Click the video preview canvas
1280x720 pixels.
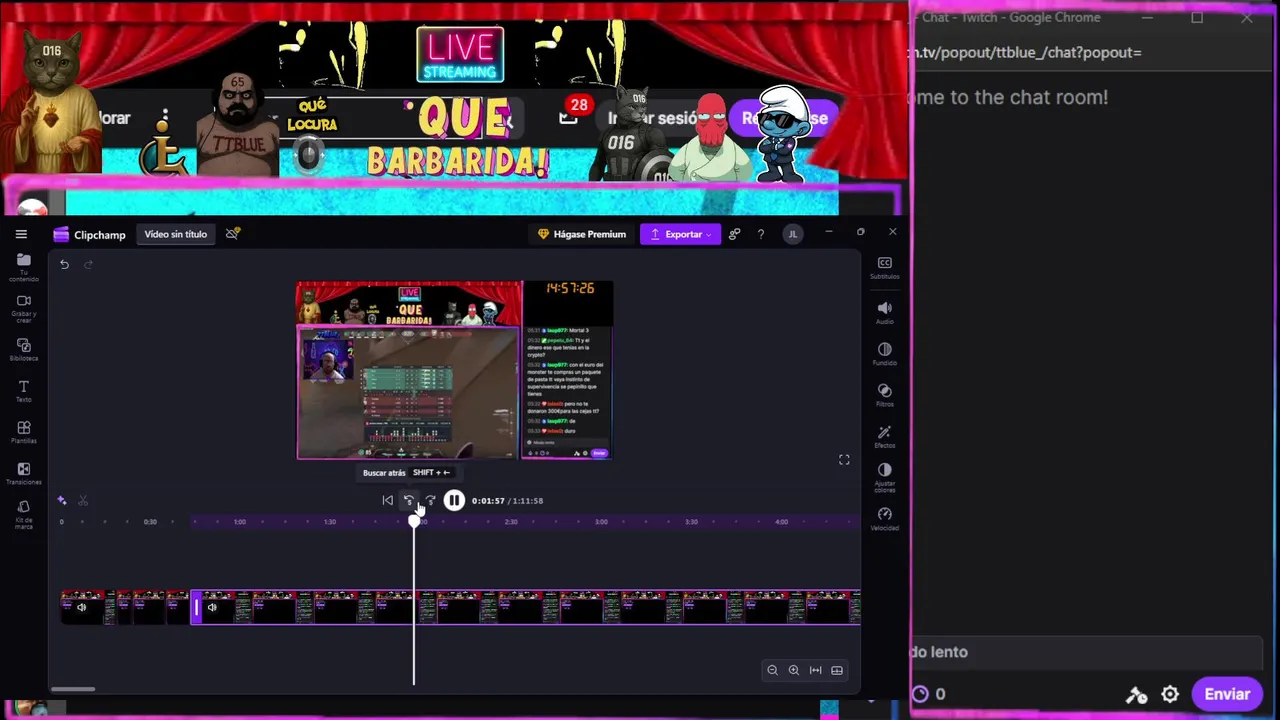click(x=454, y=370)
